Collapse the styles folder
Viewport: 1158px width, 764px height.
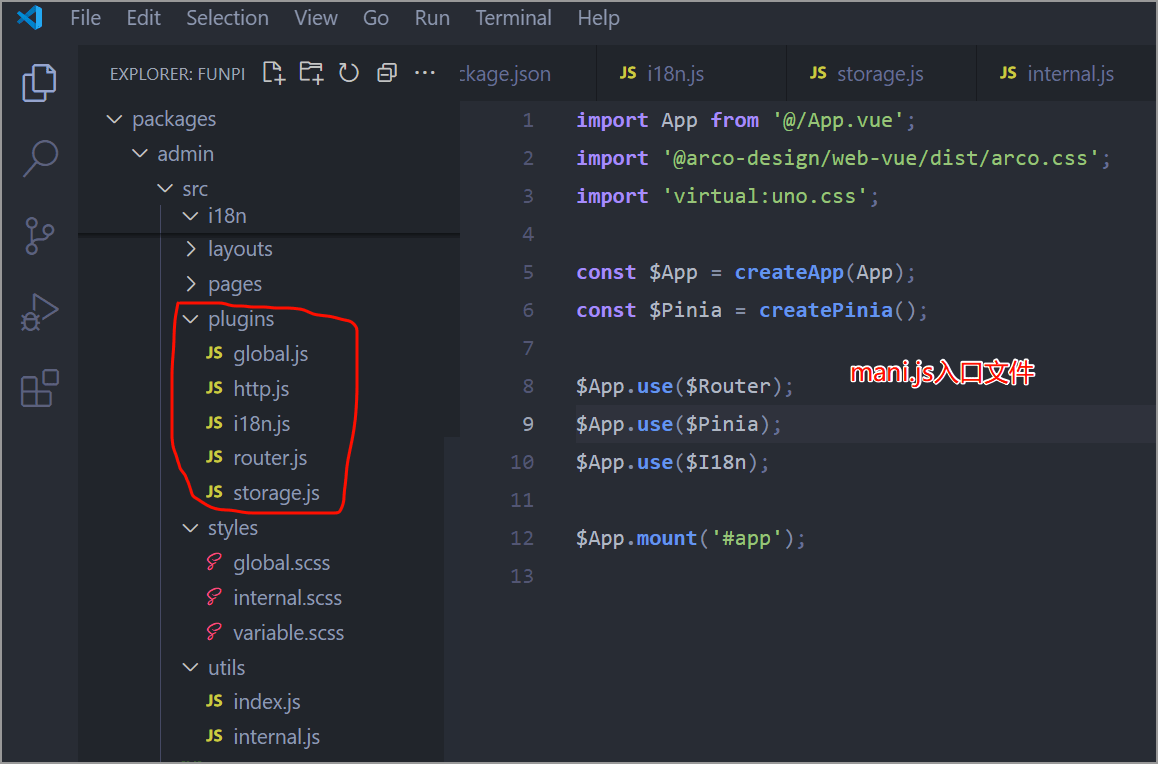232,528
